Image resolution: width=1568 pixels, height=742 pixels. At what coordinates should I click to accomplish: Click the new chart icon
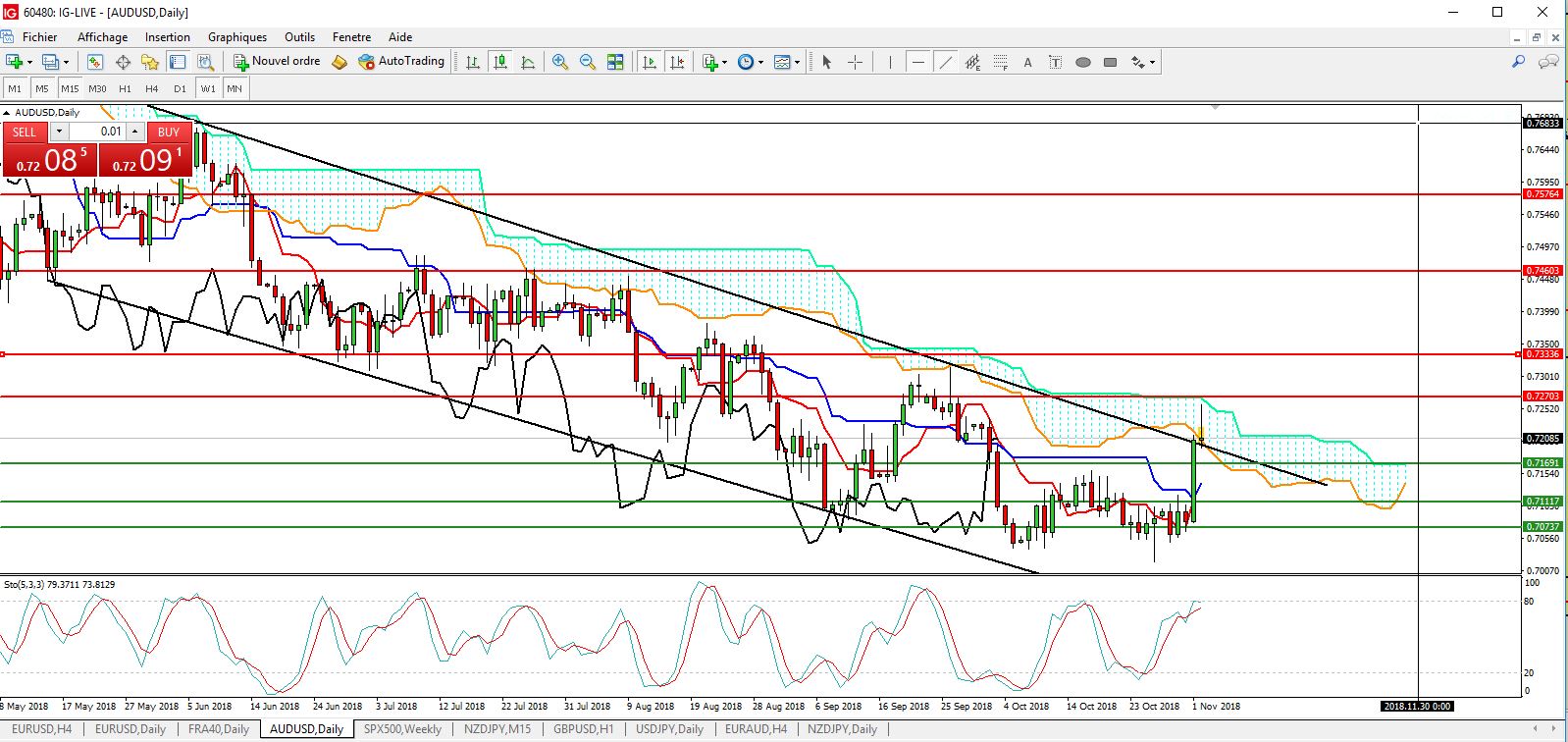[x=14, y=62]
